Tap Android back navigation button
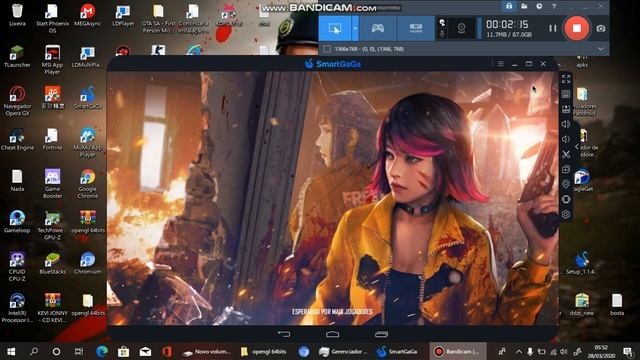This screenshot has height=360, width=640. coord(284,334)
